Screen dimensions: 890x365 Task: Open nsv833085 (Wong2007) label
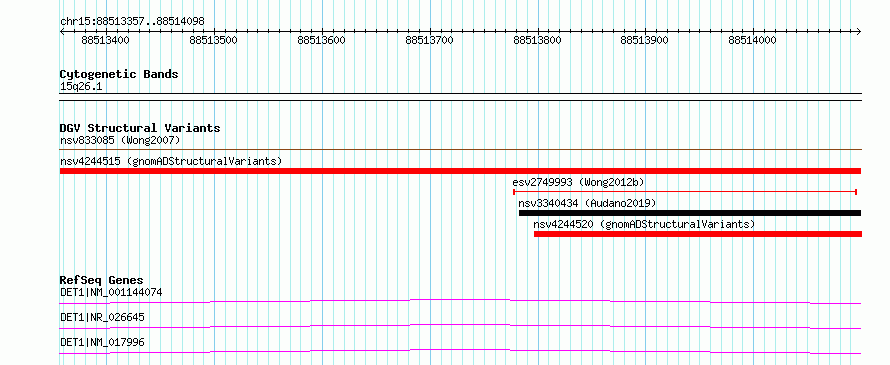click(x=120, y=140)
